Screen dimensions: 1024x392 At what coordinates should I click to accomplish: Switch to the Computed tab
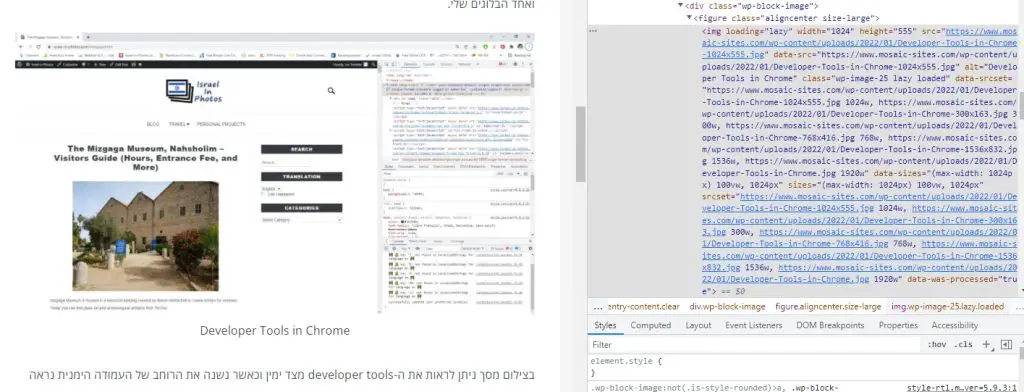pyautogui.click(x=650, y=325)
